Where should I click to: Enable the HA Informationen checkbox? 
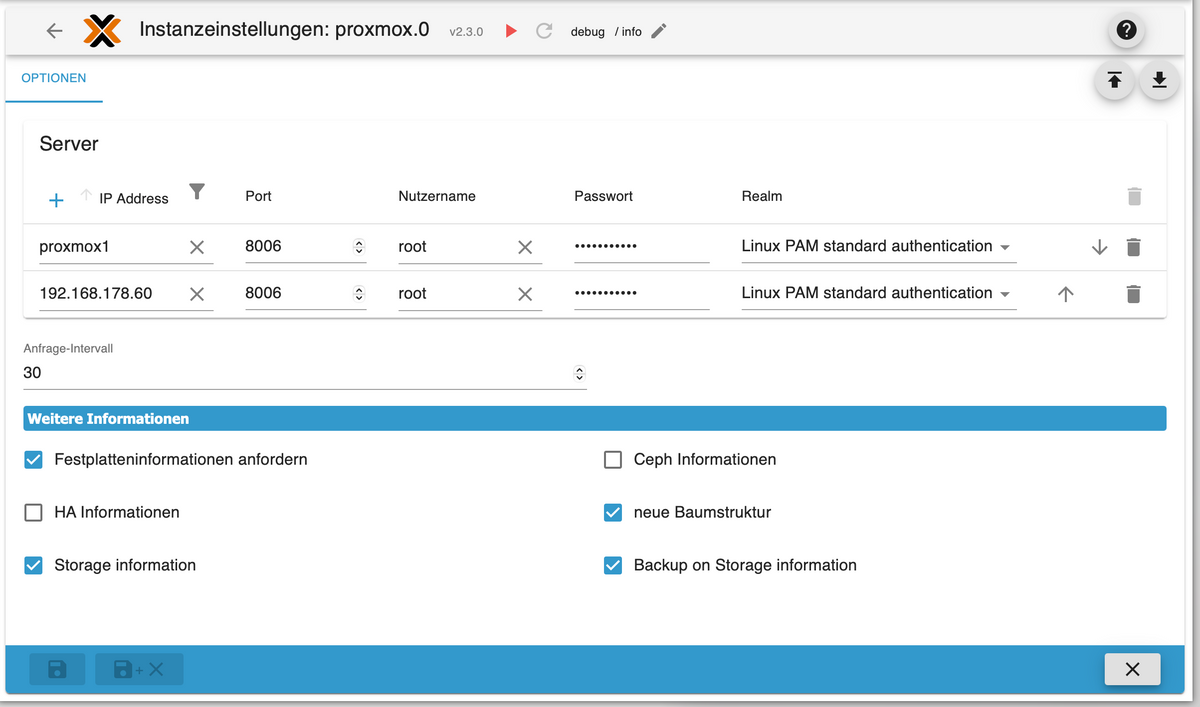(34, 513)
